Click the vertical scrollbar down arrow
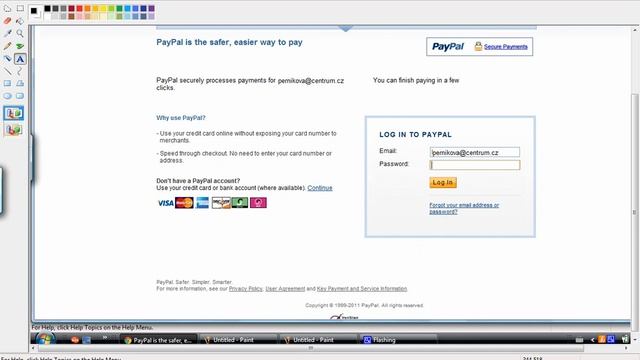 pos(635,340)
